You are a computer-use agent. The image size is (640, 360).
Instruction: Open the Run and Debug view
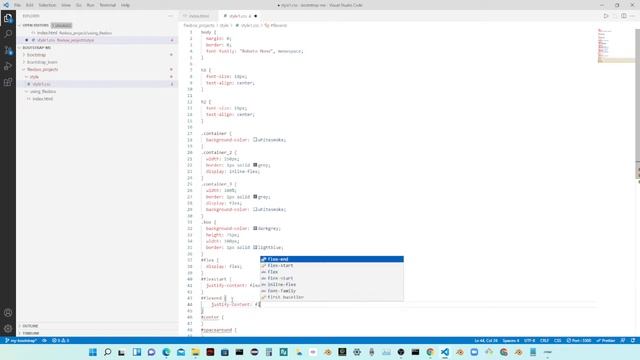tap(8, 66)
